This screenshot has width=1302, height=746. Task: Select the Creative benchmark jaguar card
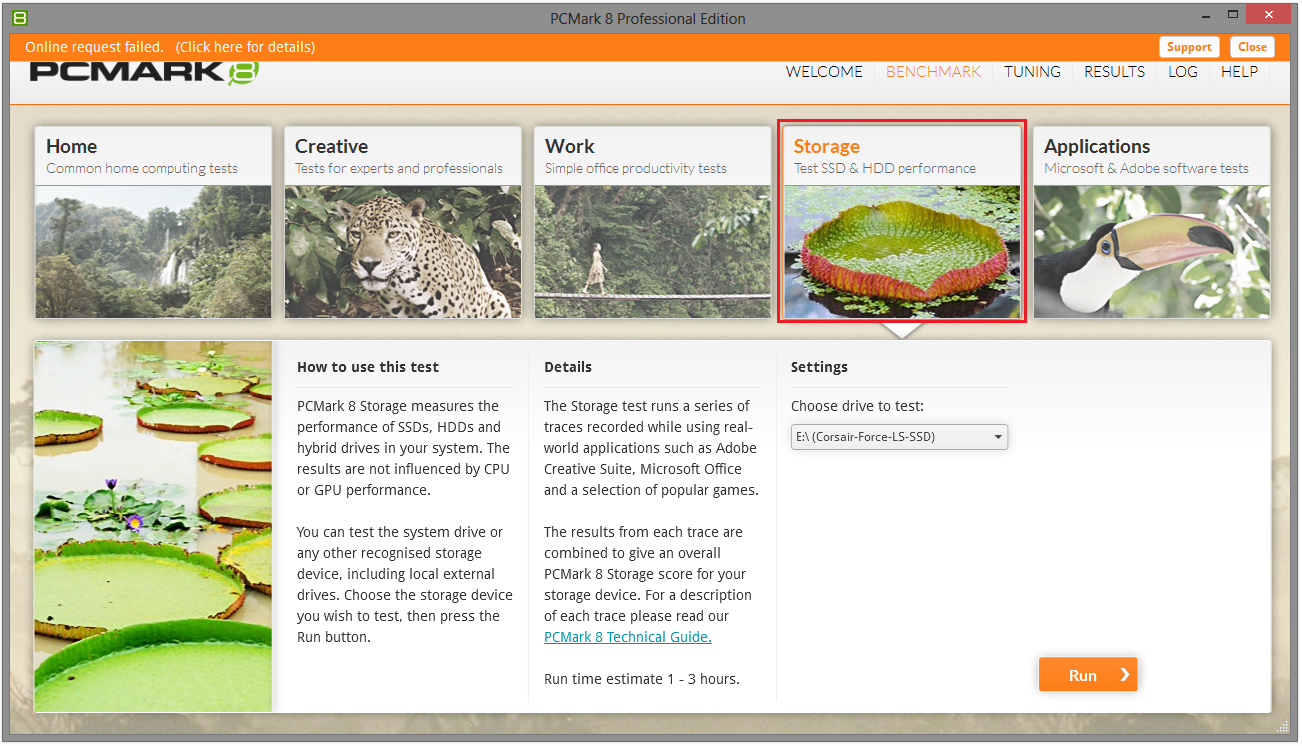[x=402, y=222]
